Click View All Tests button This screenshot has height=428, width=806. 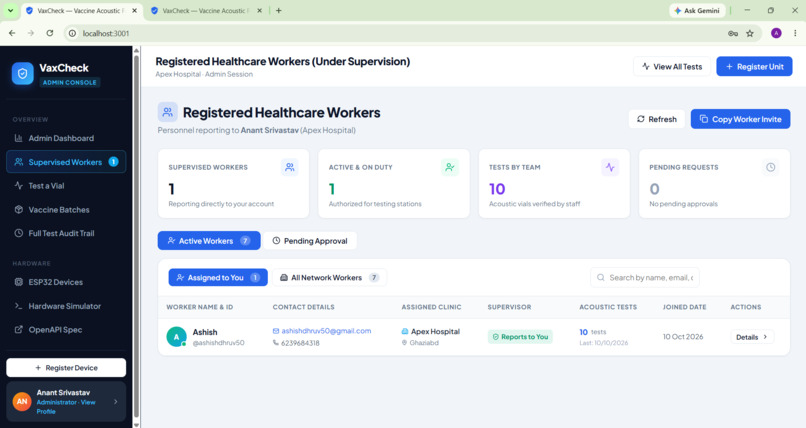coord(672,67)
